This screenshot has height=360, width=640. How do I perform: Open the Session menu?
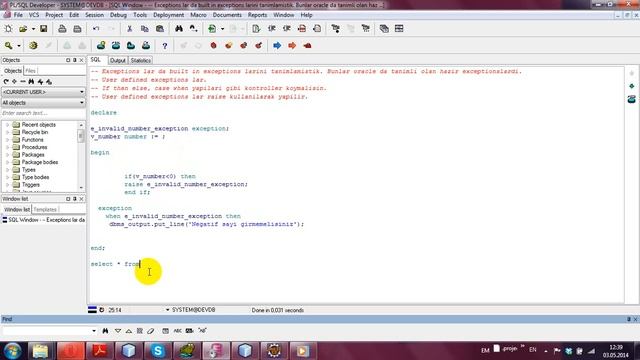point(94,15)
